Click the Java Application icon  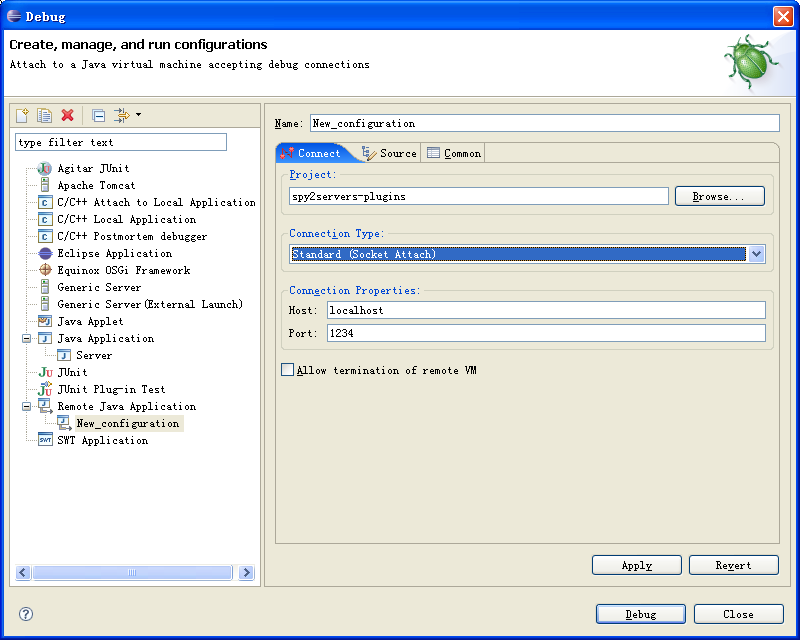click(45, 338)
